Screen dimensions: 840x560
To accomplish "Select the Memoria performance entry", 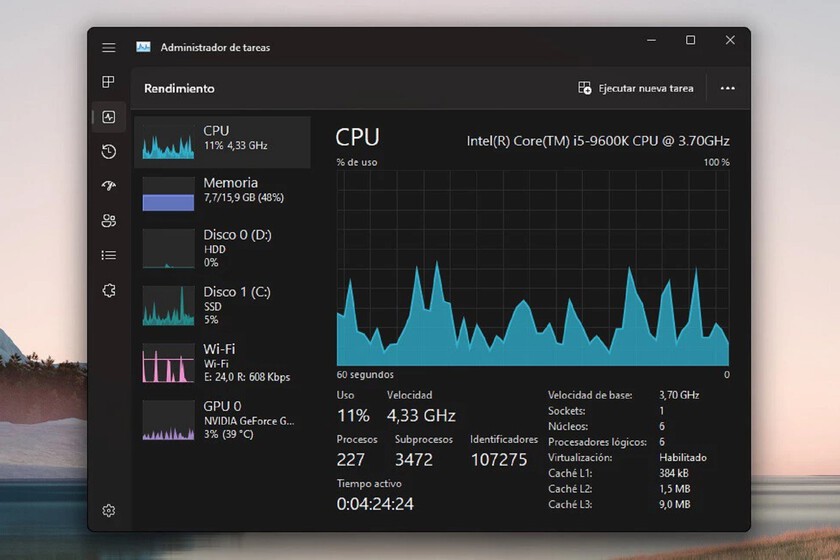I will [x=222, y=192].
